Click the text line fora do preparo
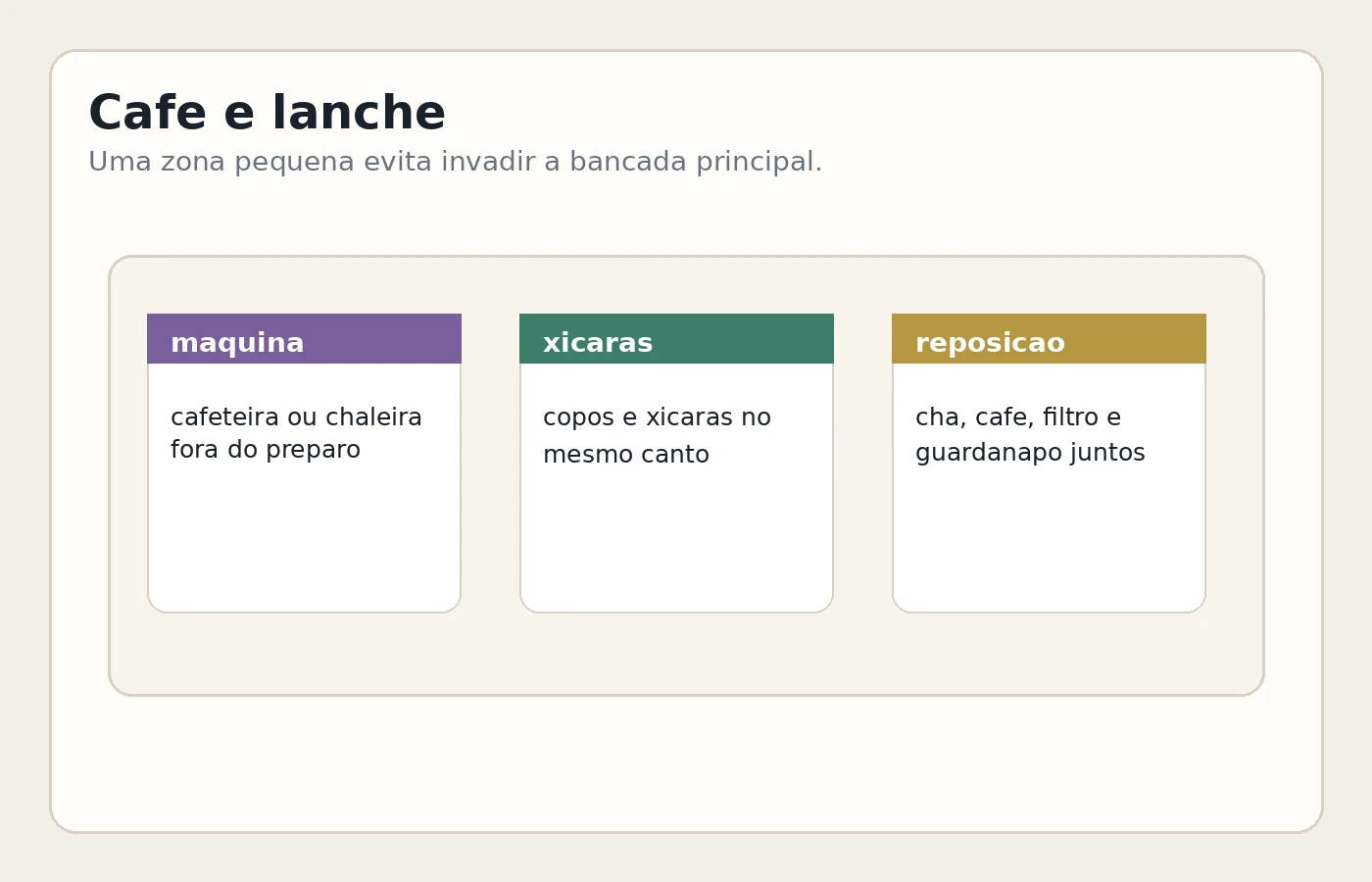 [266, 450]
